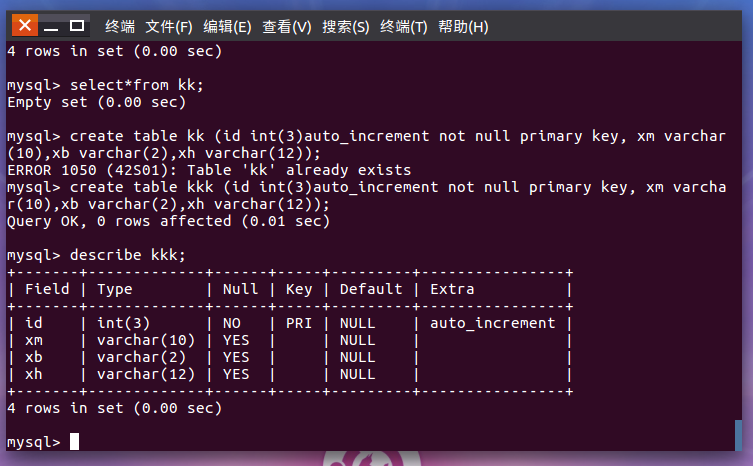Click the cursor at the mysql prompt
This screenshot has height=466, width=753.
[x=74, y=441]
